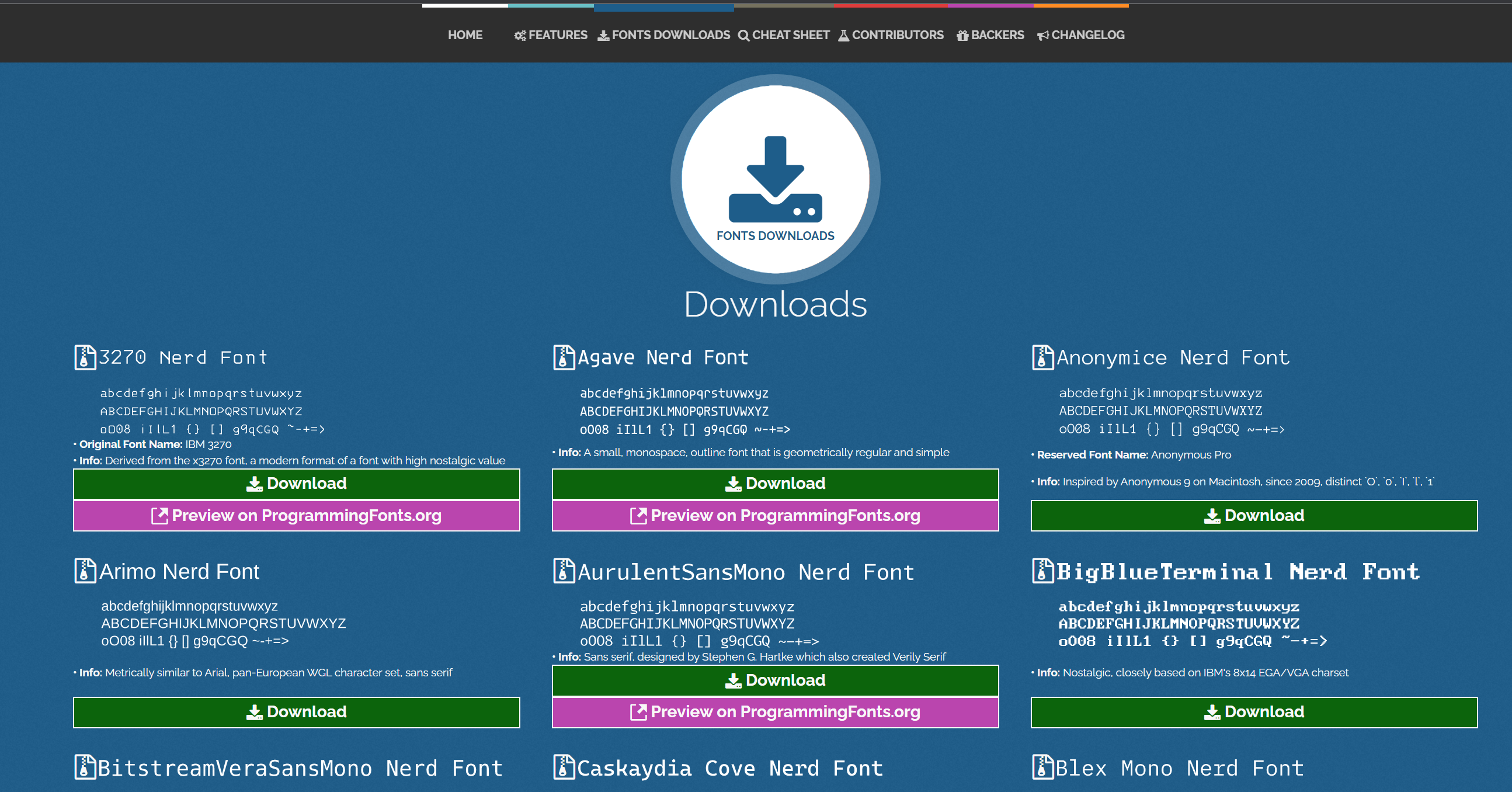The height and width of the screenshot is (792, 1512).
Task: Click the zip icon beside AurulentSansMono Nerd Font
Action: [564, 571]
